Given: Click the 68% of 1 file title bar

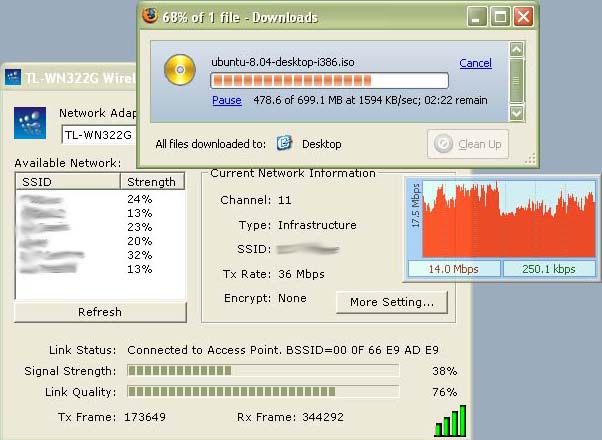Looking at the screenshot, I should (x=240, y=17).
